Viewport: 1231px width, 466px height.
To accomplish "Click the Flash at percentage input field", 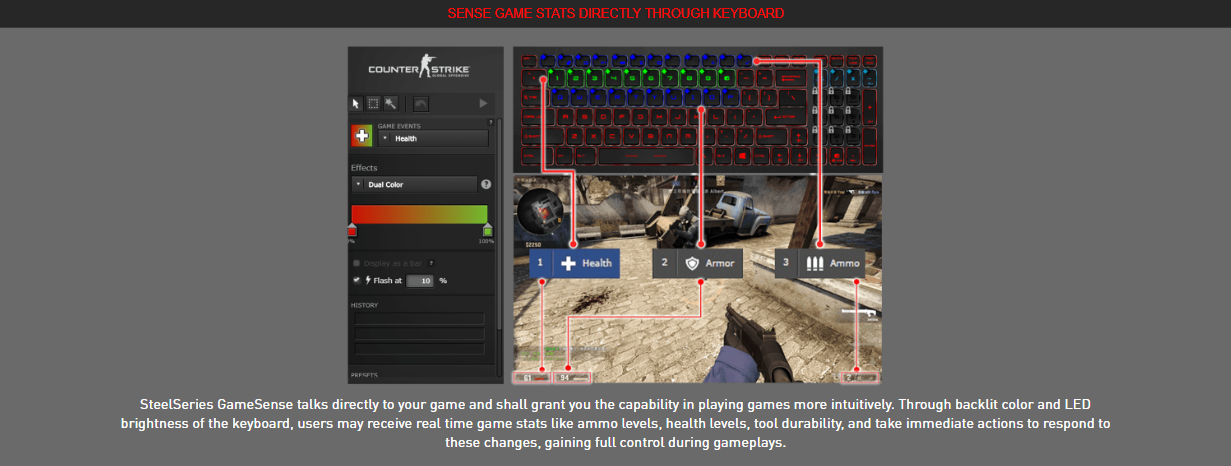I will 420,281.
